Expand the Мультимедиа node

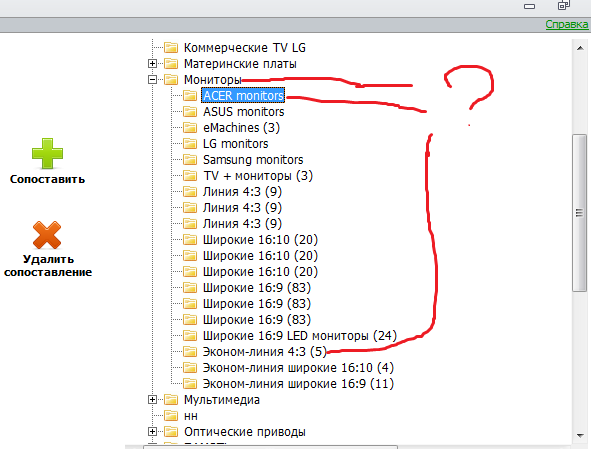click(152, 400)
